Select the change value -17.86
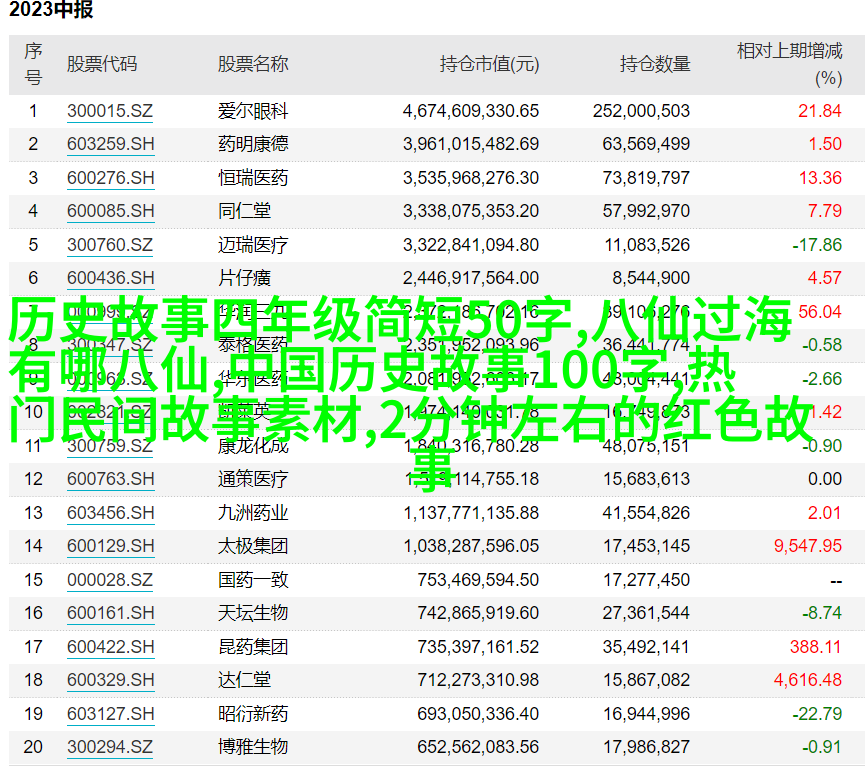The width and height of the screenshot is (865, 776). 817,245
